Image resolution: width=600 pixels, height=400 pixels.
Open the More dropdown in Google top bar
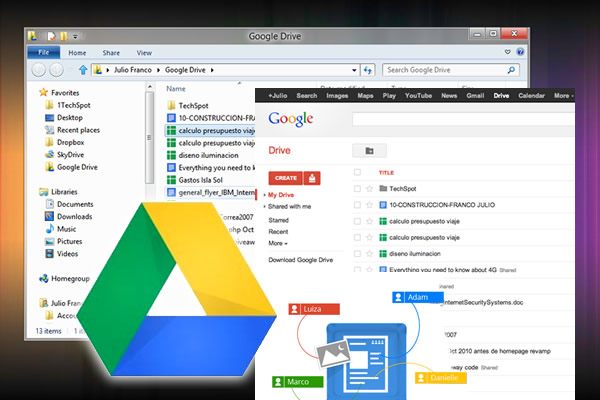[564, 96]
